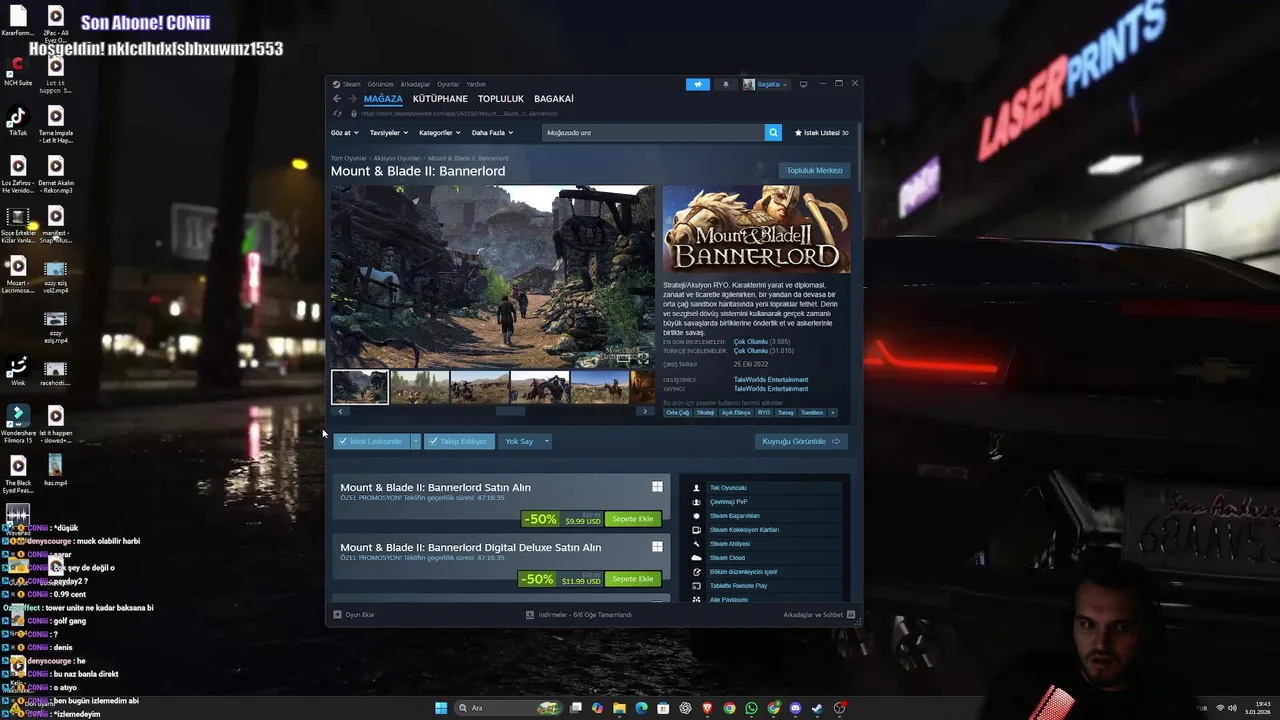The width and height of the screenshot is (1280, 720).
Task: Click the screenshot carousel scrollbar handle
Action: [x=510, y=411]
